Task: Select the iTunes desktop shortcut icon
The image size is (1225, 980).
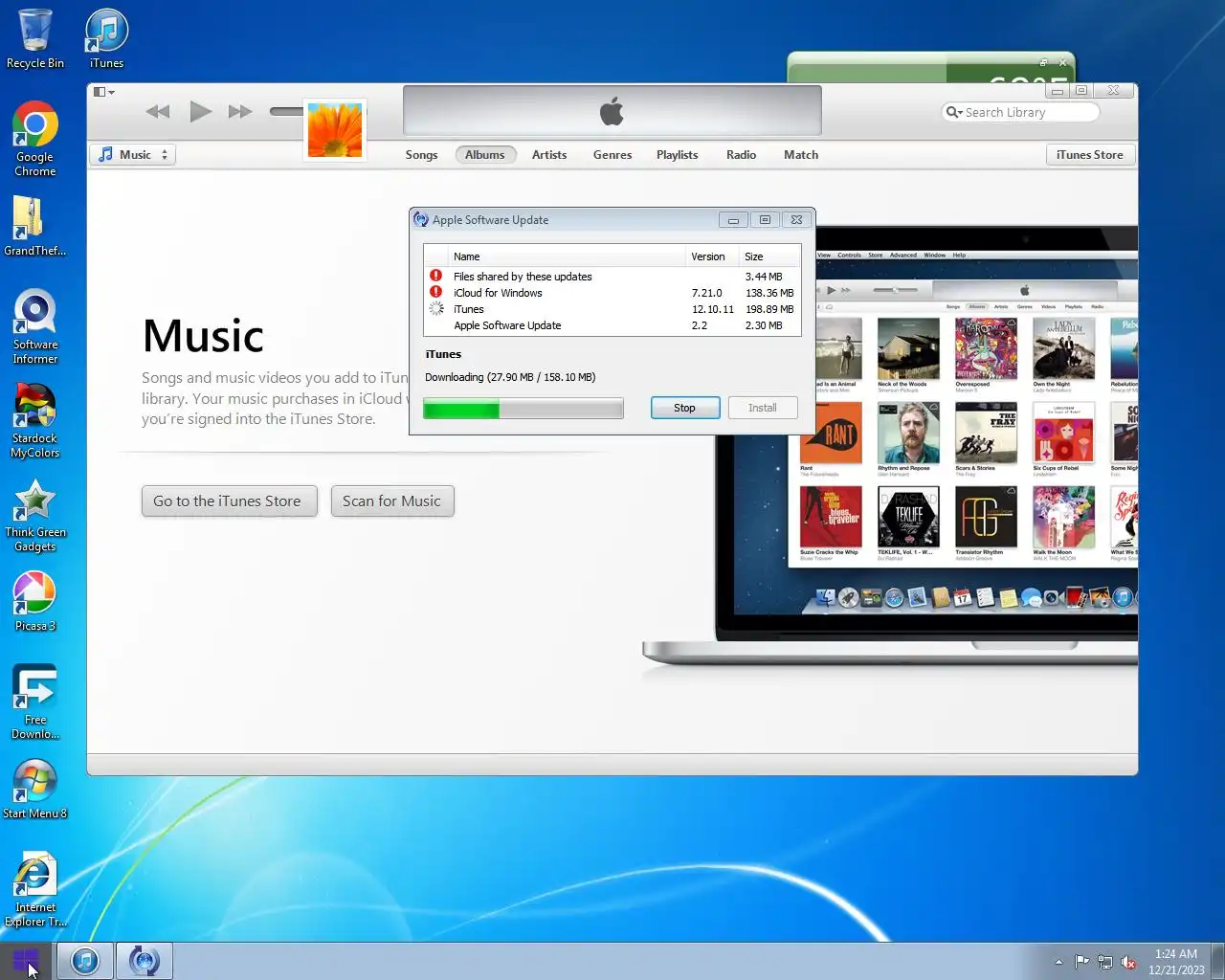Action: tap(106, 39)
